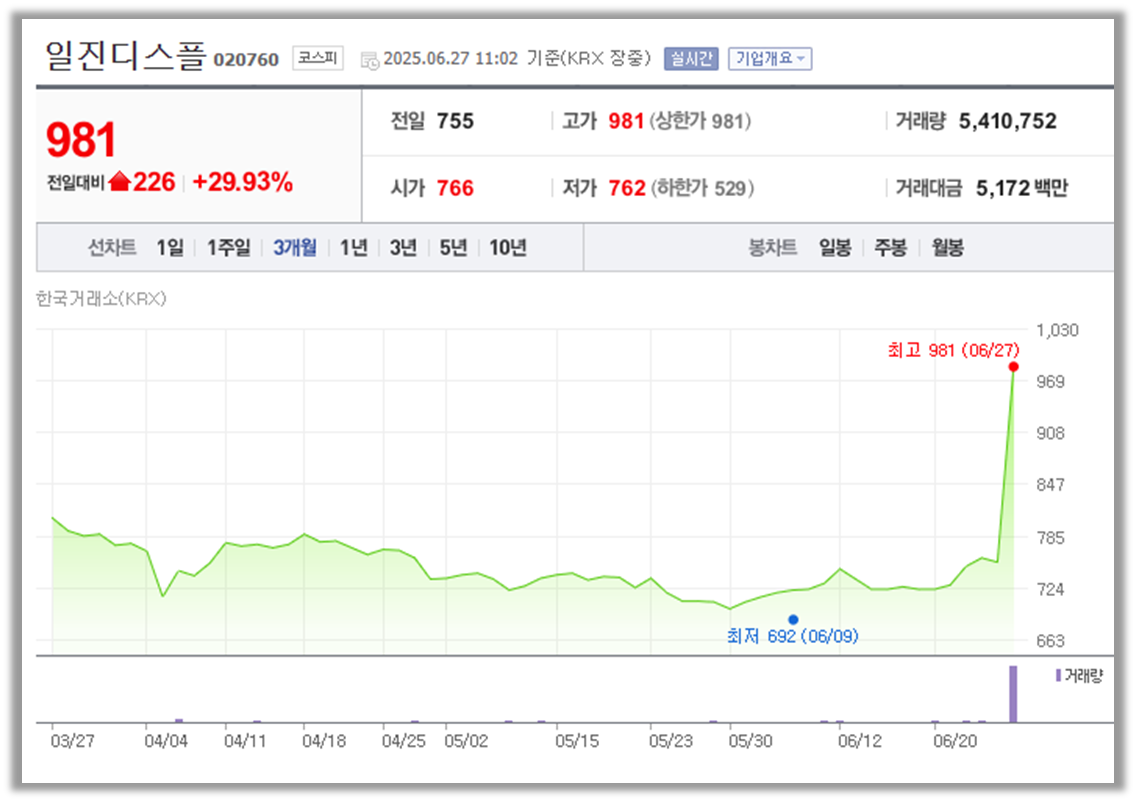
Task: Select the 1주일 line chart period
Action: pyautogui.click(x=228, y=248)
